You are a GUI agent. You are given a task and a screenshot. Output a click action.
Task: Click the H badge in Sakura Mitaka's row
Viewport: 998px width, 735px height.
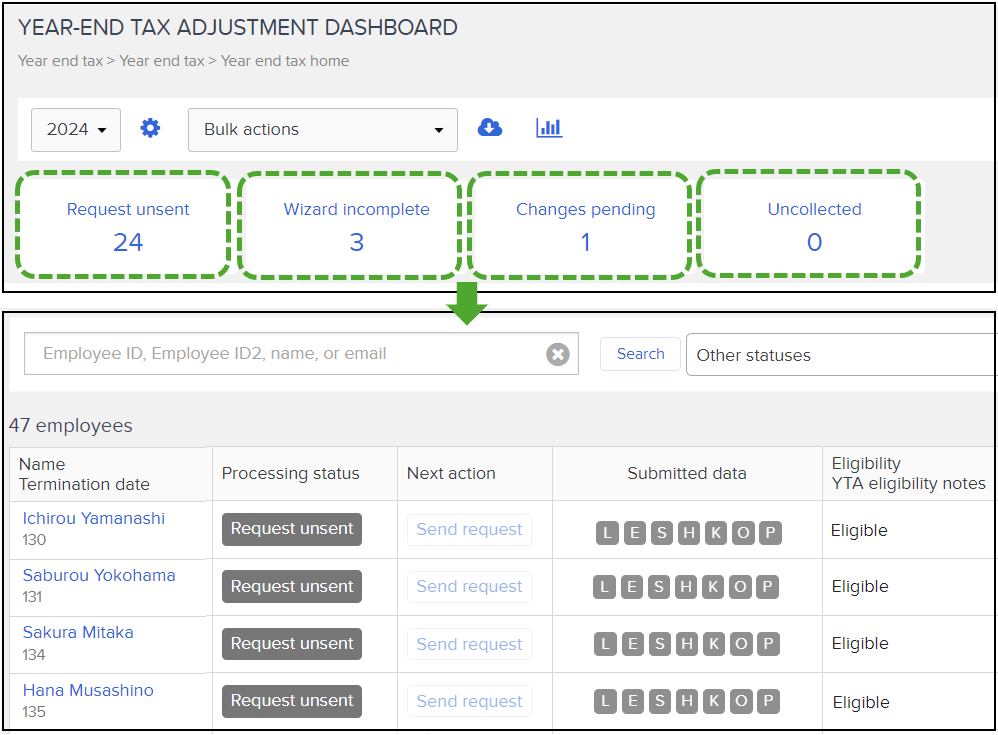click(687, 644)
